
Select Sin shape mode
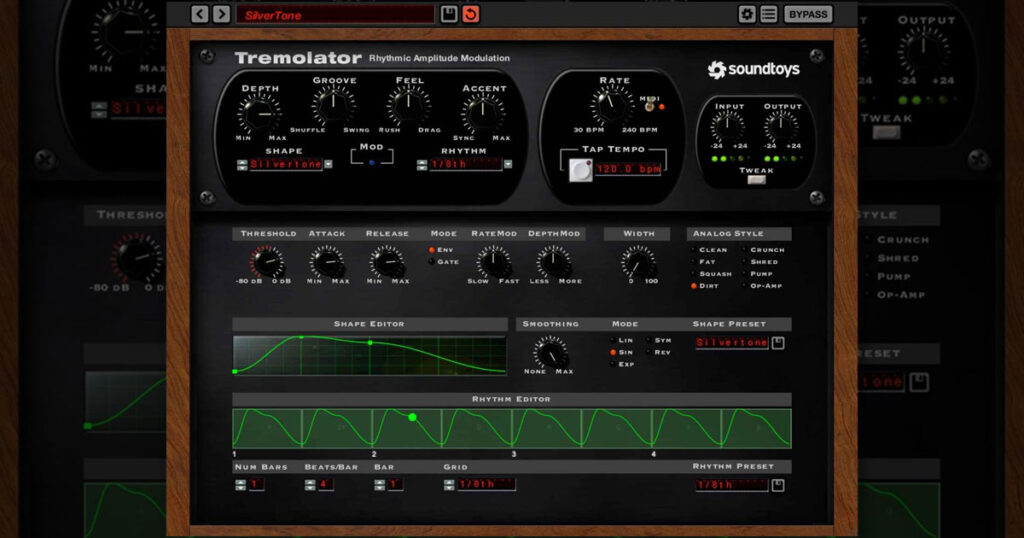pyautogui.click(x=613, y=353)
